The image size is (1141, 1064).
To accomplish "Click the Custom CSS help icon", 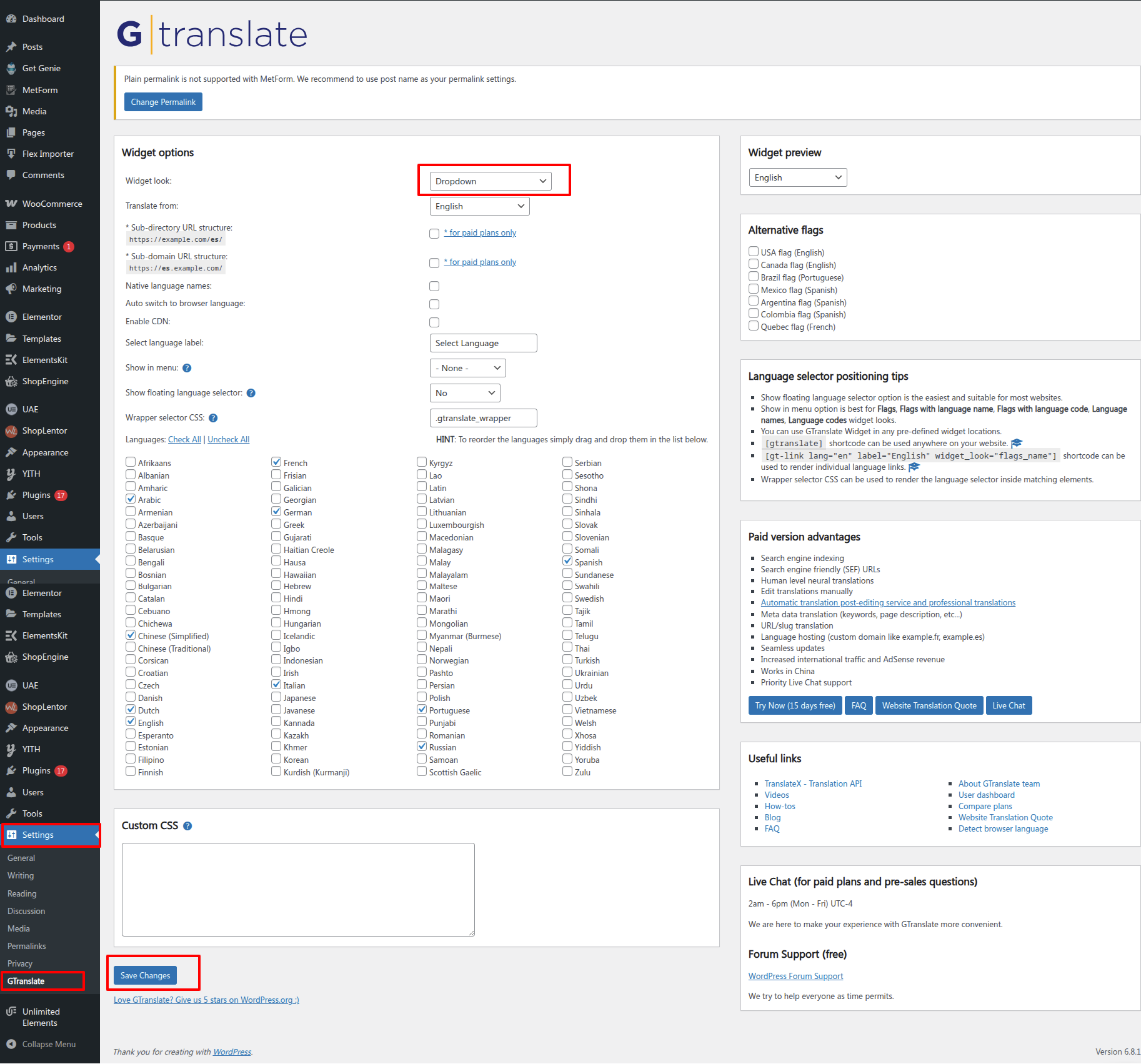I will tap(187, 826).
